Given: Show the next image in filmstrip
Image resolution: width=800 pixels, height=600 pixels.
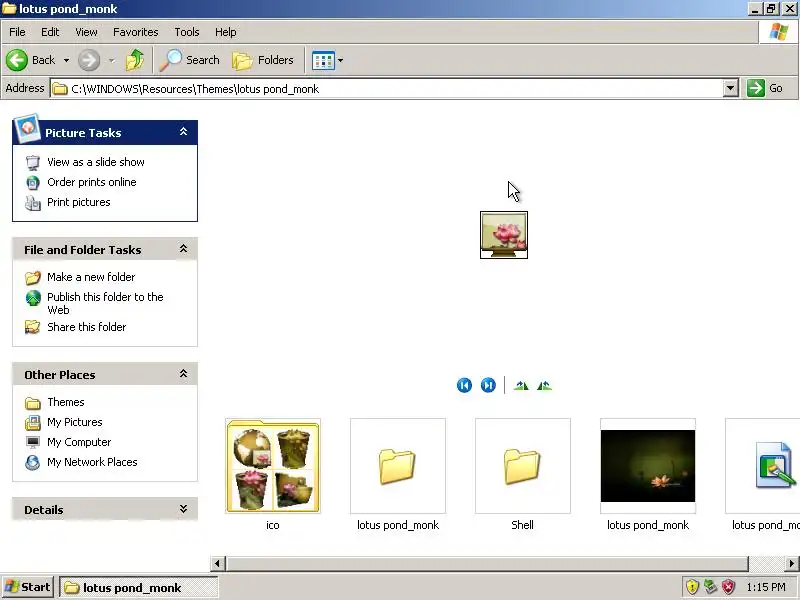Looking at the screenshot, I should (488, 385).
